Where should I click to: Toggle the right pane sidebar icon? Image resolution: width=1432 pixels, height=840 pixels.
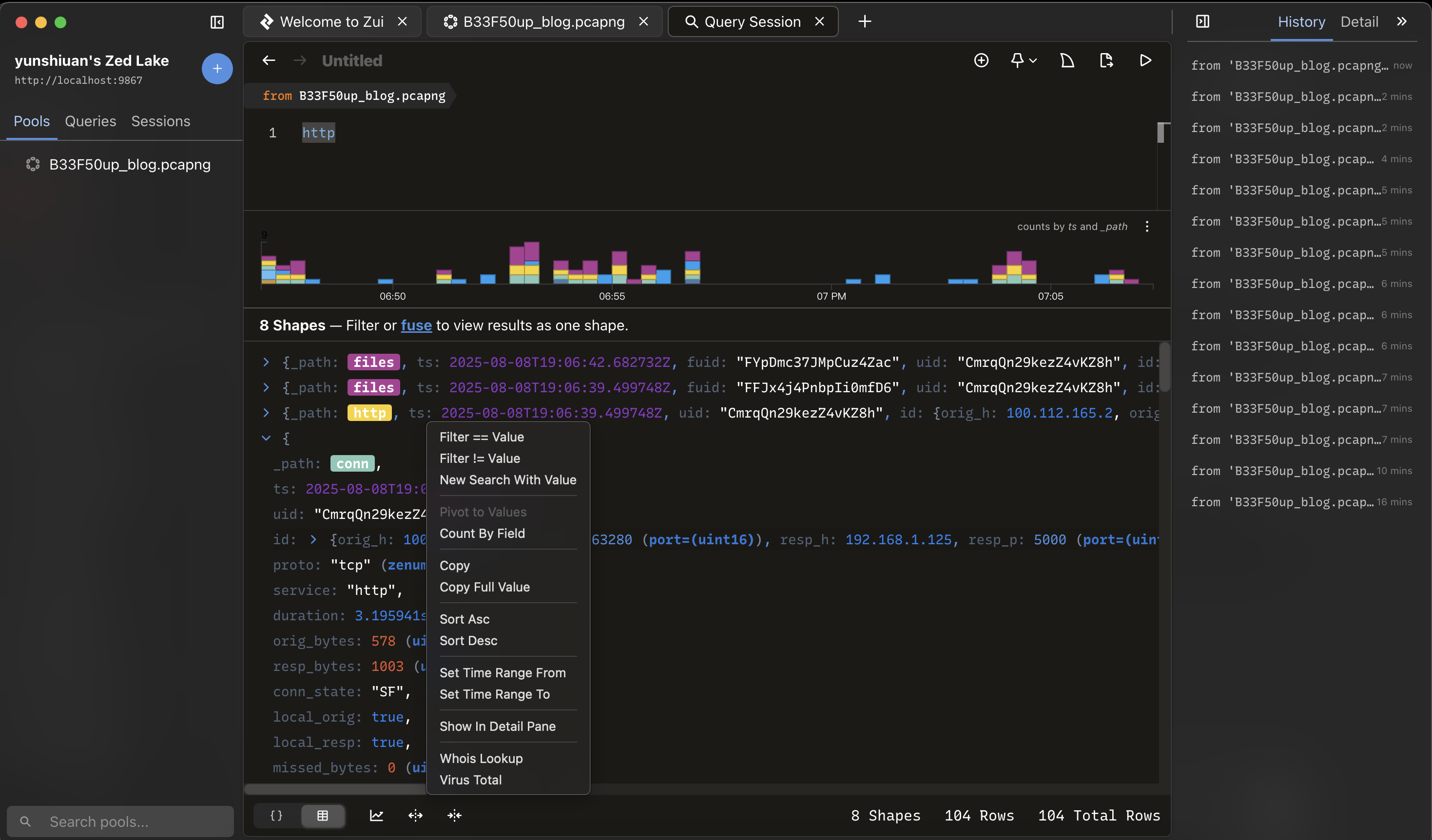1202,21
